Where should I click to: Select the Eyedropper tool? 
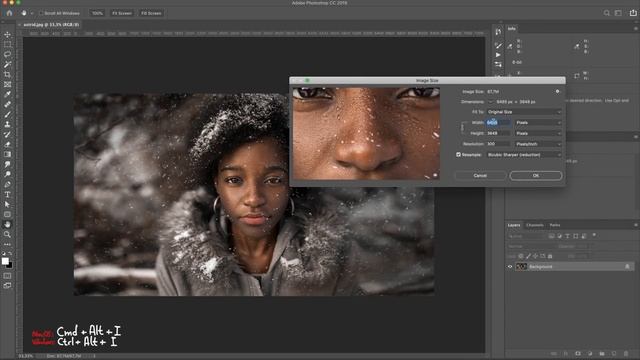point(7,94)
